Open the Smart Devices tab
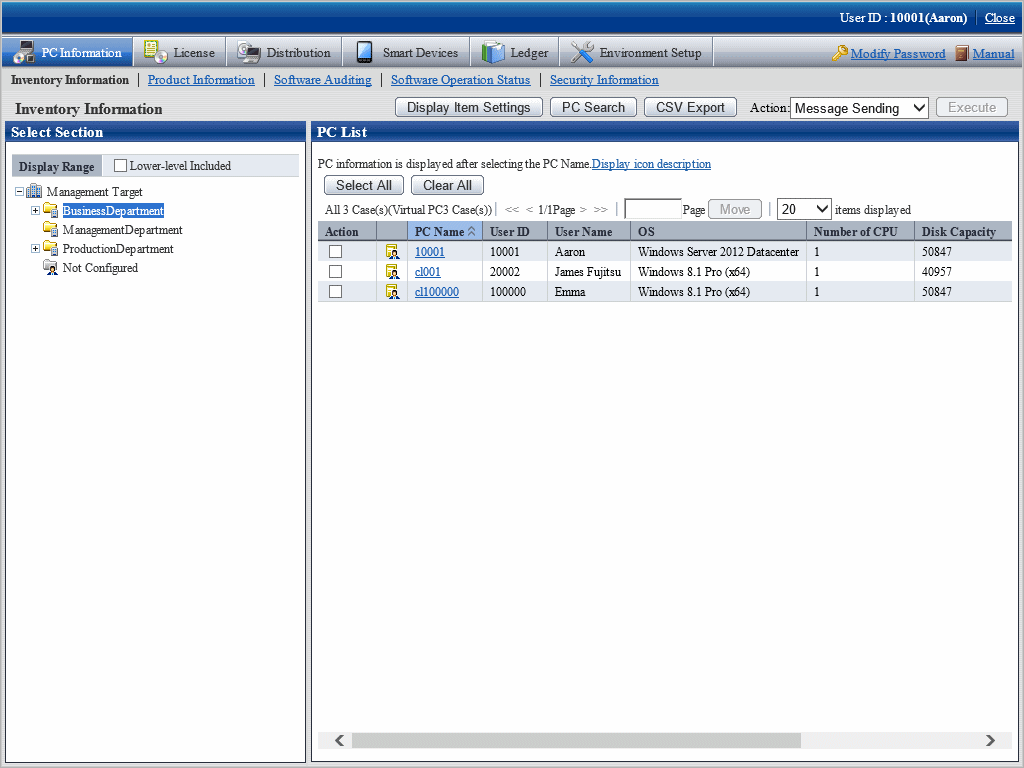The width and height of the screenshot is (1024, 768). point(407,53)
